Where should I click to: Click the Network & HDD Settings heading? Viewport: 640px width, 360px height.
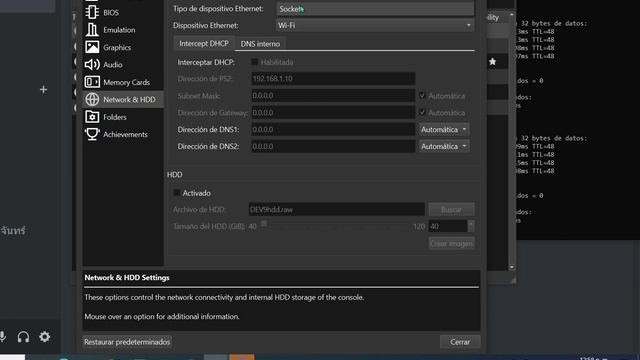click(x=127, y=278)
